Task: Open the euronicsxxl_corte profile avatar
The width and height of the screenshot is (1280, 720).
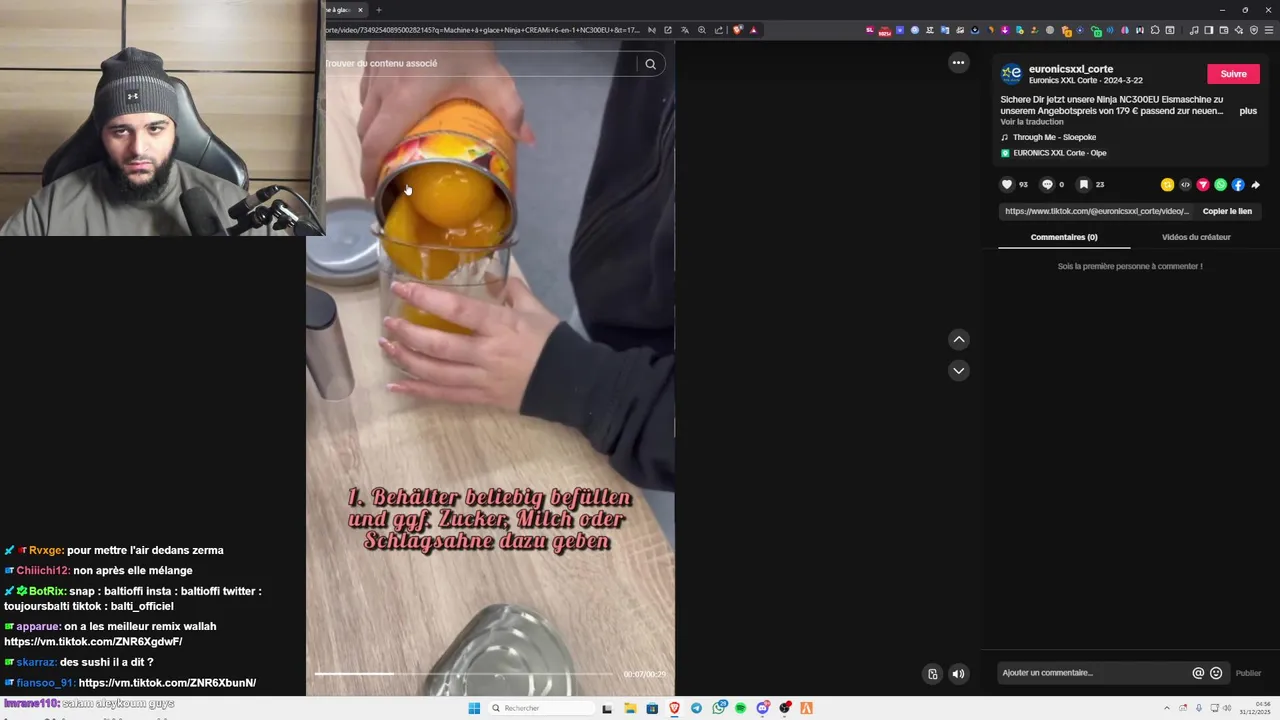Action: point(1012,73)
